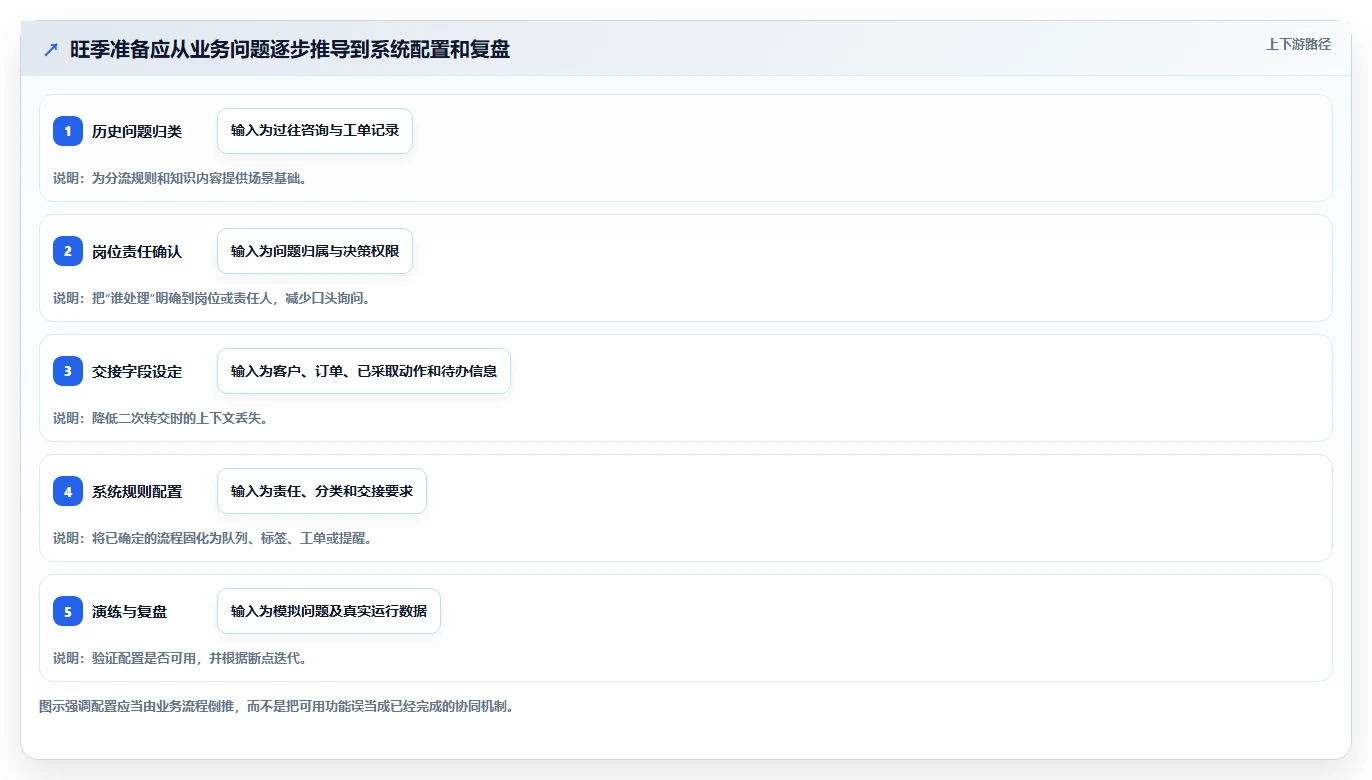This screenshot has height=780, width=1372.
Task: Click the arrow icon beside the title
Action: [x=51, y=50]
